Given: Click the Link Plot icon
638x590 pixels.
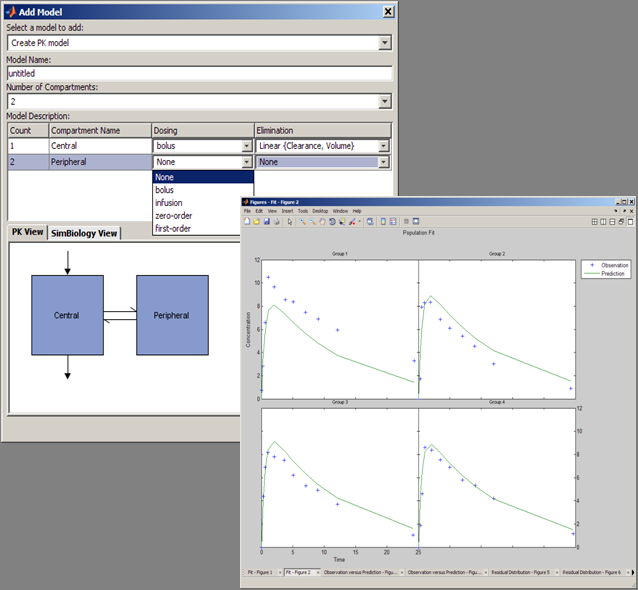Looking at the screenshot, I should (370, 221).
